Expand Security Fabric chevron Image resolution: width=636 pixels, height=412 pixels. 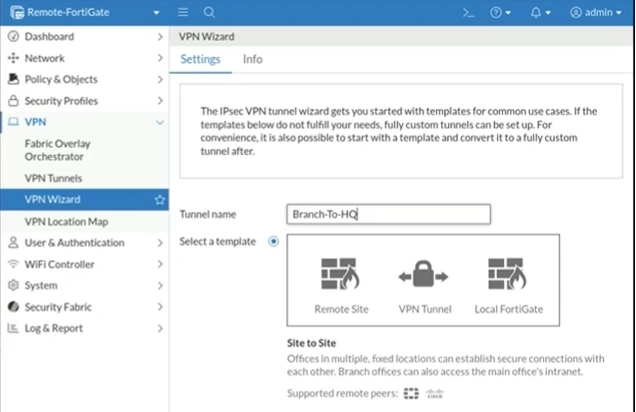coord(160,307)
